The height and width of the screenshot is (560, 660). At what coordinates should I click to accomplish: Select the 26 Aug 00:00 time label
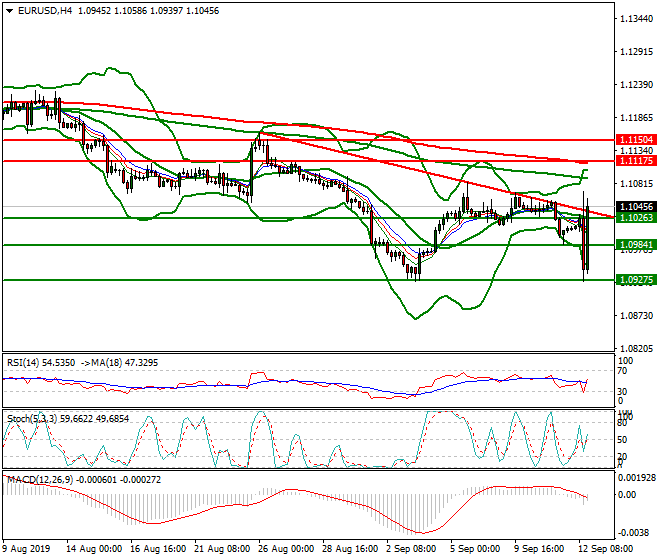tap(286, 549)
